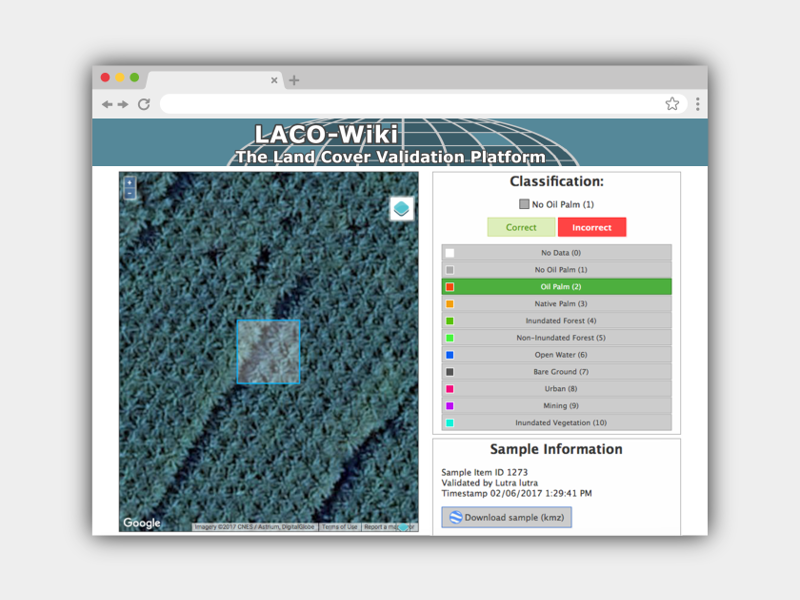The width and height of the screenshot is (800, 600).
Task: Bookmark page with star icon
Action: point(672,104)
